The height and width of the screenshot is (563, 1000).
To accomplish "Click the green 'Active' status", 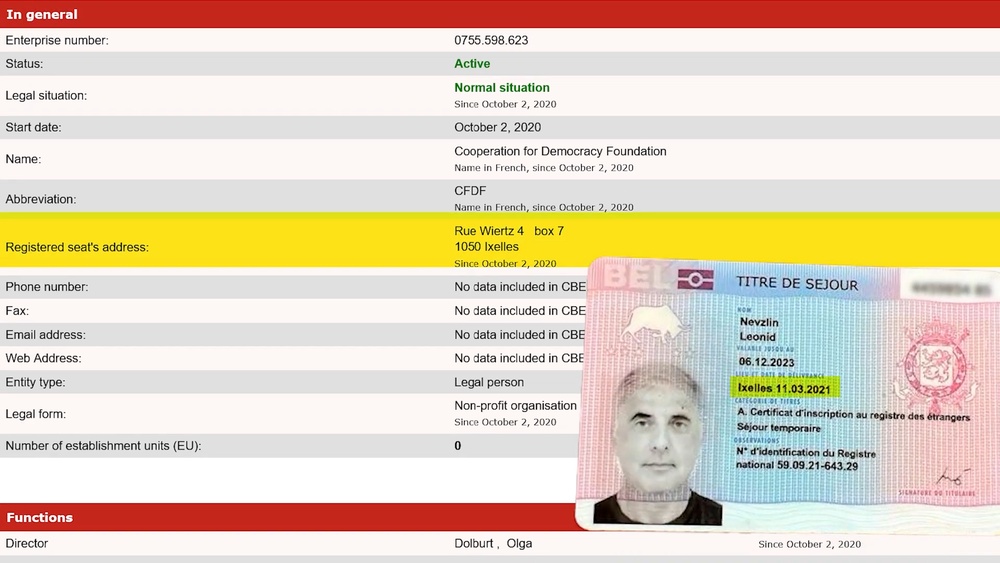I will 472,63.
